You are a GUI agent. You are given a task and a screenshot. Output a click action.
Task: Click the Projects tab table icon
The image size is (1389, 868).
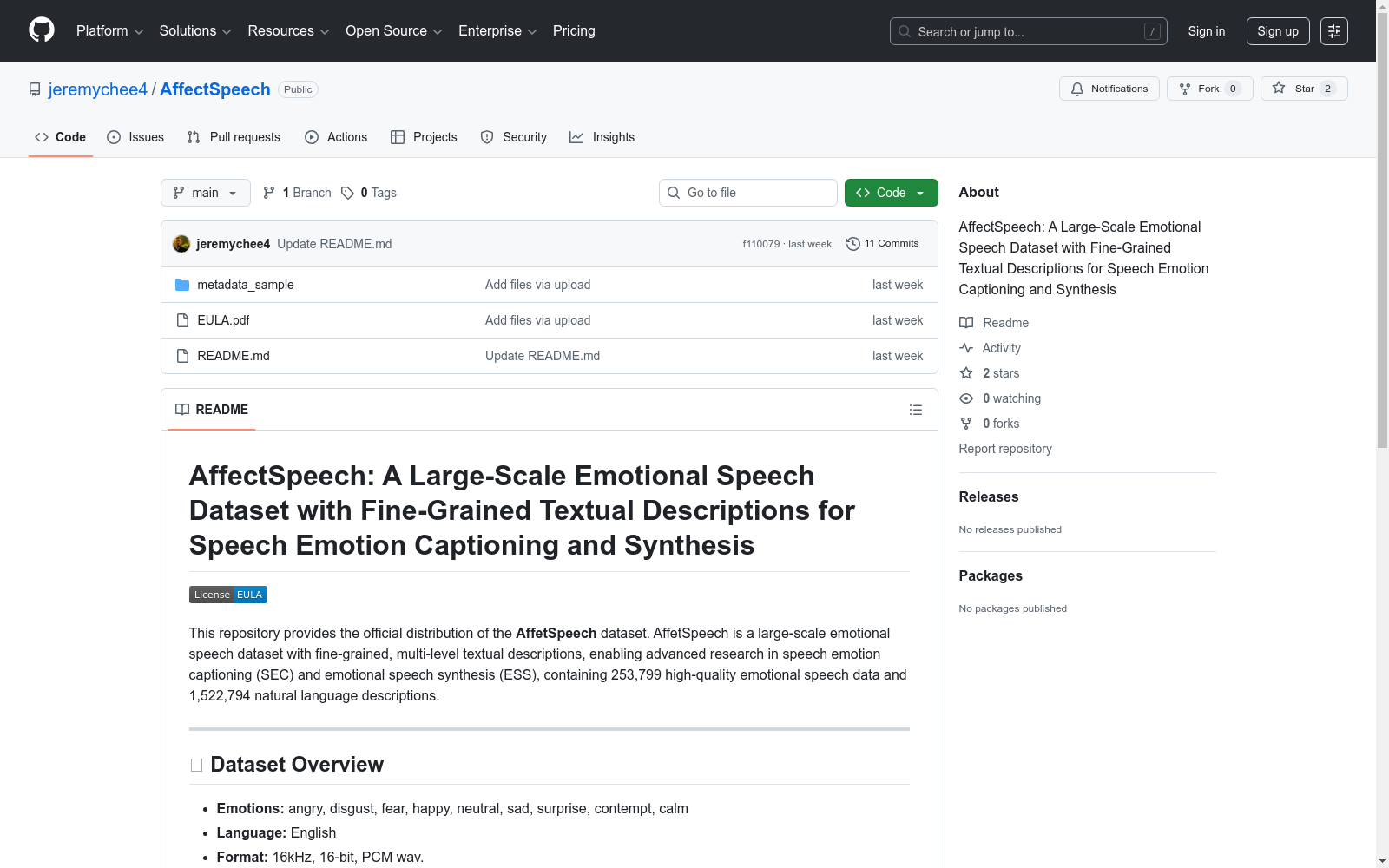tap(398, 137)
